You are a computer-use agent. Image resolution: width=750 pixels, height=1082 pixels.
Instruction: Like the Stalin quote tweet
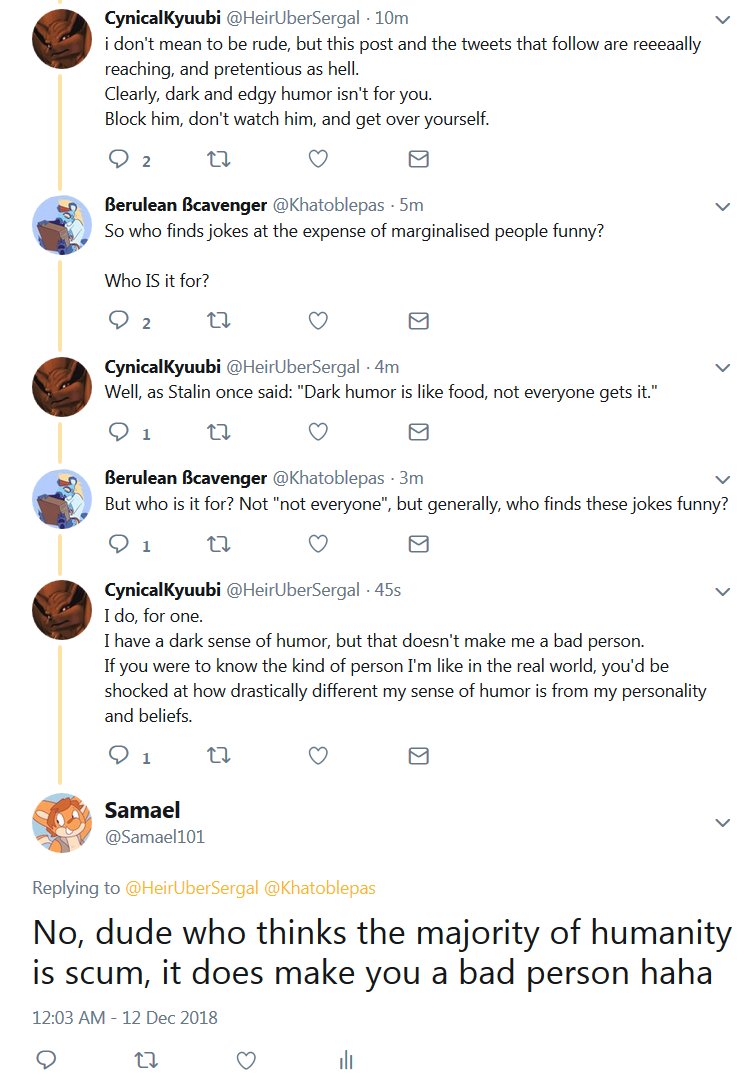pos(317,432)
